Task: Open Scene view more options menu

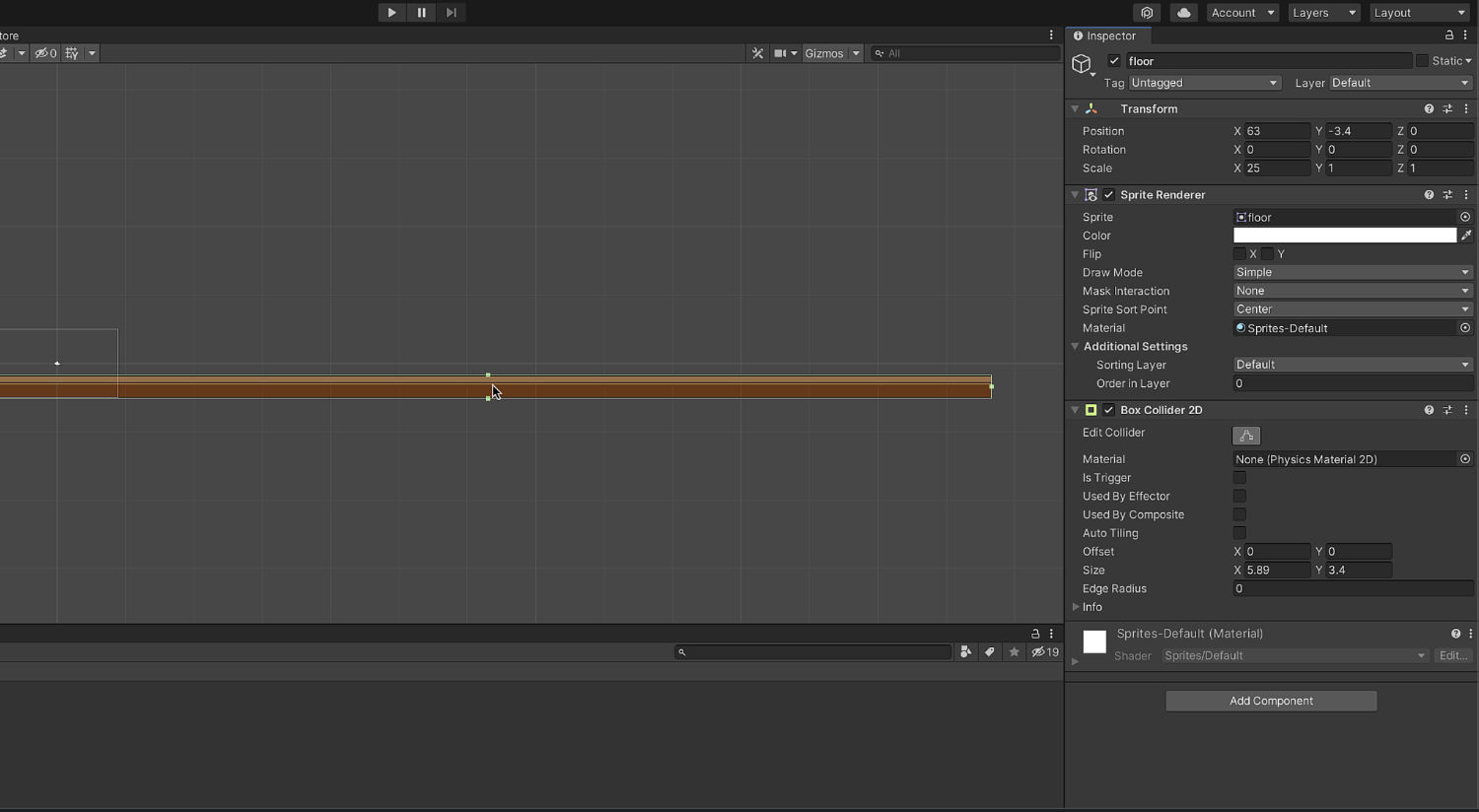Action: click(1051, 35)
